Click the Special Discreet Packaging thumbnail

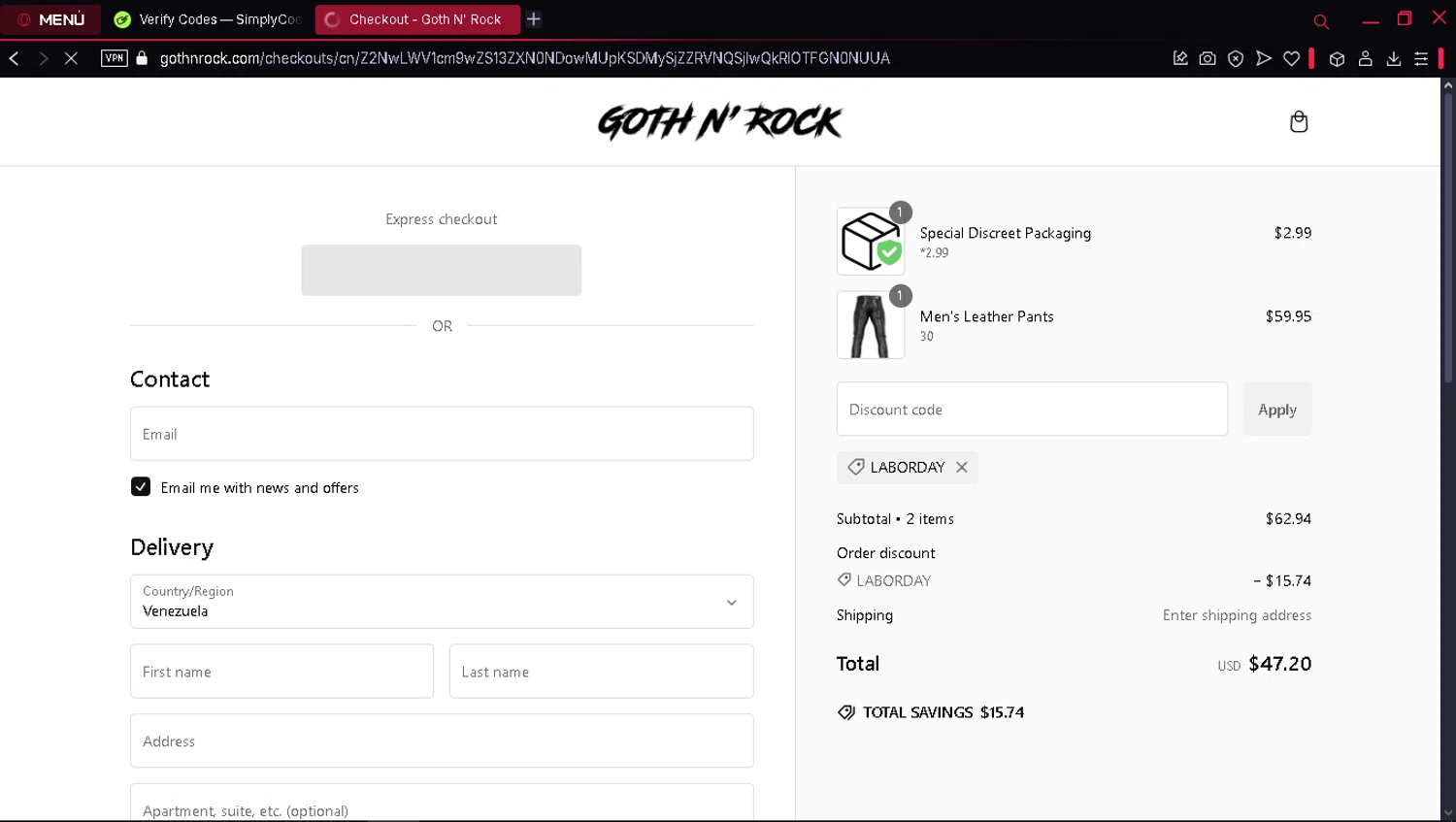tap(871, 242)
